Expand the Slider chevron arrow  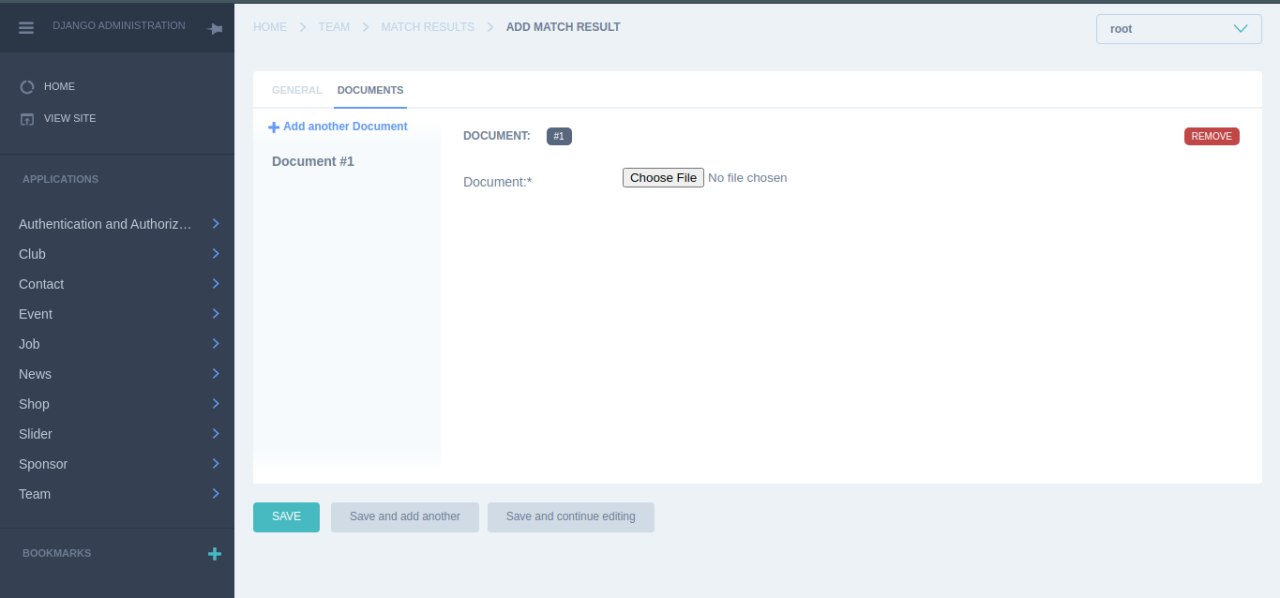click(216, 434)
